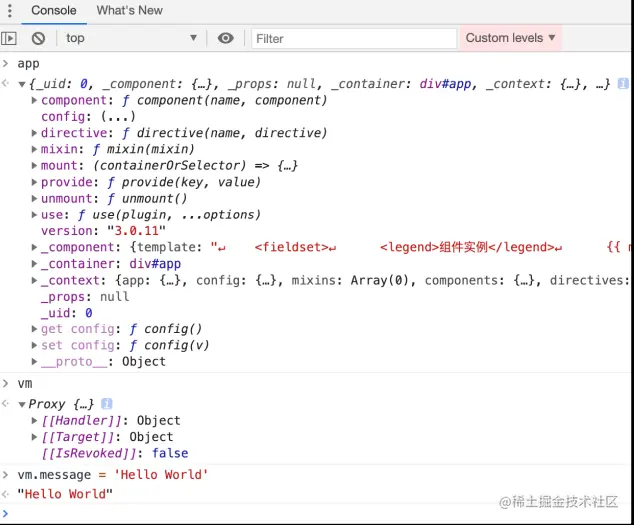634x525 pixels.
Task: Create a live expression with eye icon
Action: tap(226, 38)
